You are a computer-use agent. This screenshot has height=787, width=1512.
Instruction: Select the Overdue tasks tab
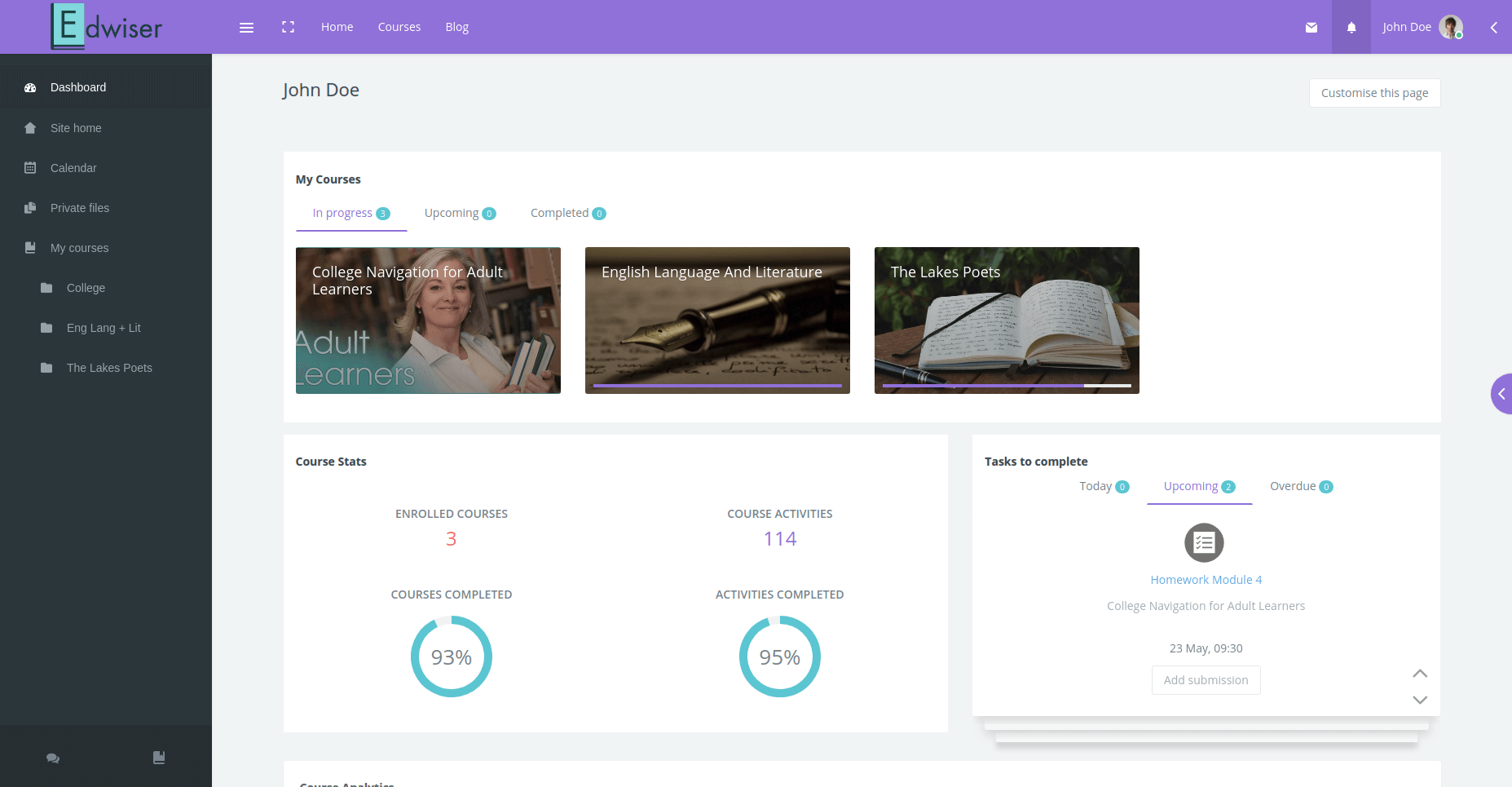pos(1301,486)
